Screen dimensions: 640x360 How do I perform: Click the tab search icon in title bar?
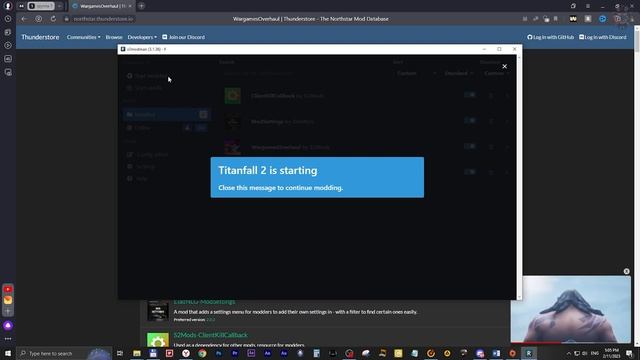pos(573,6)
